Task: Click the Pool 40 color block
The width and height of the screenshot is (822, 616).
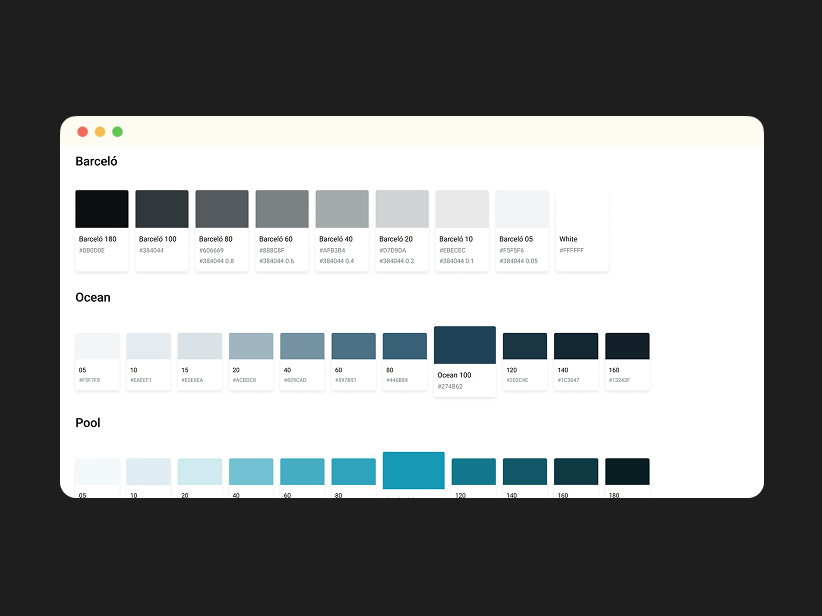Action: [251, 471]
